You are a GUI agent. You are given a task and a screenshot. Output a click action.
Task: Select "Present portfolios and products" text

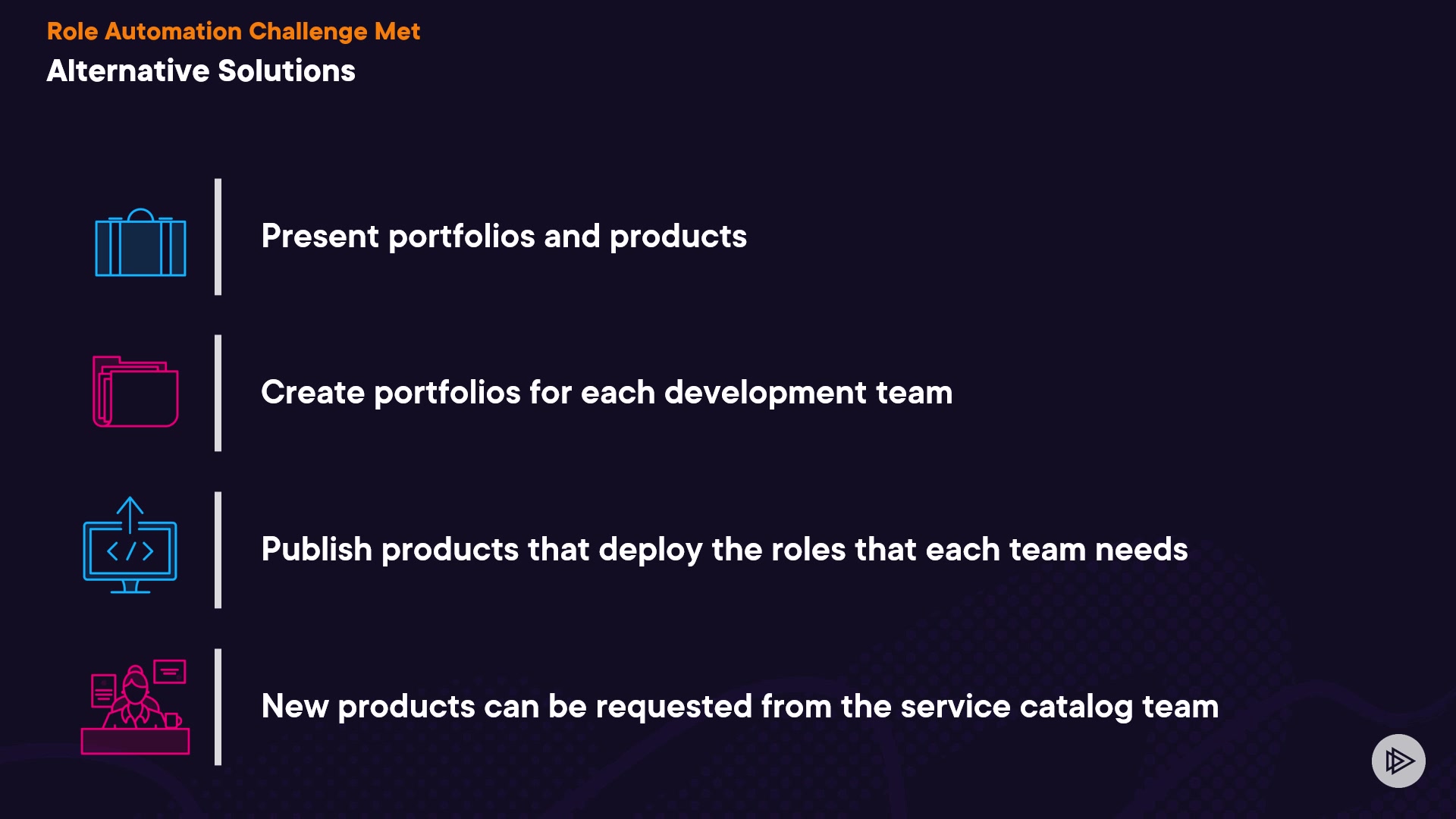504,236
